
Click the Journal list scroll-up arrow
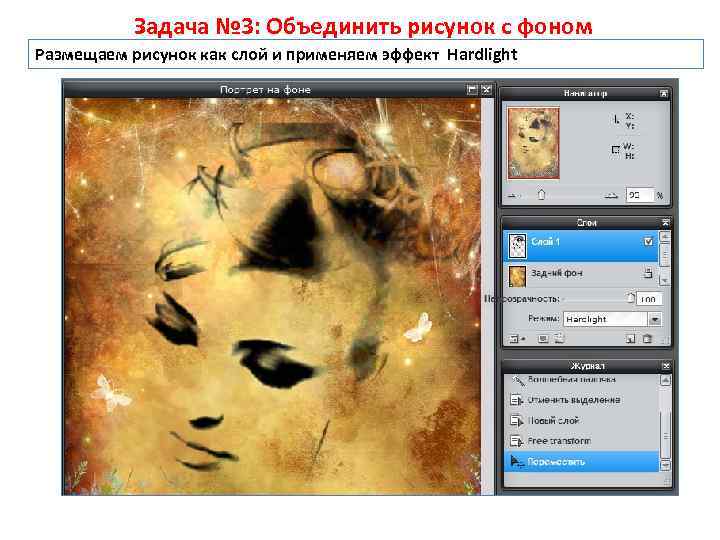(664, 380)
